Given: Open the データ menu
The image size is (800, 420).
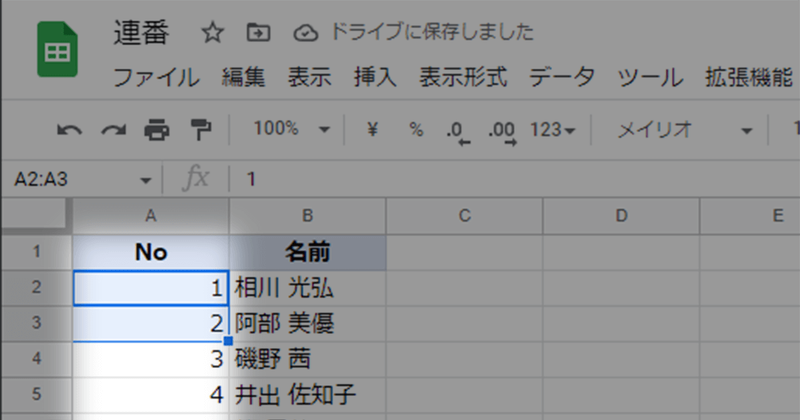Looking at the screenshot, I should point(562,77).
